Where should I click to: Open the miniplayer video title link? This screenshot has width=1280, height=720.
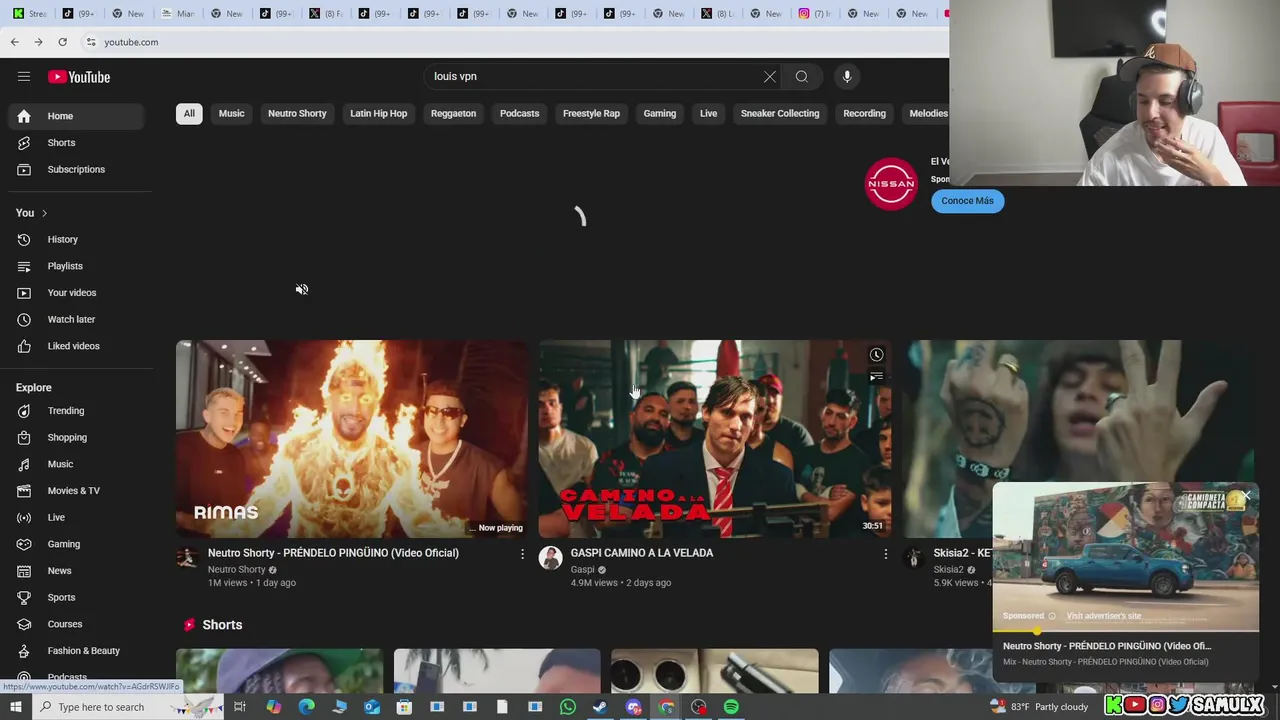click(1106, 646)
